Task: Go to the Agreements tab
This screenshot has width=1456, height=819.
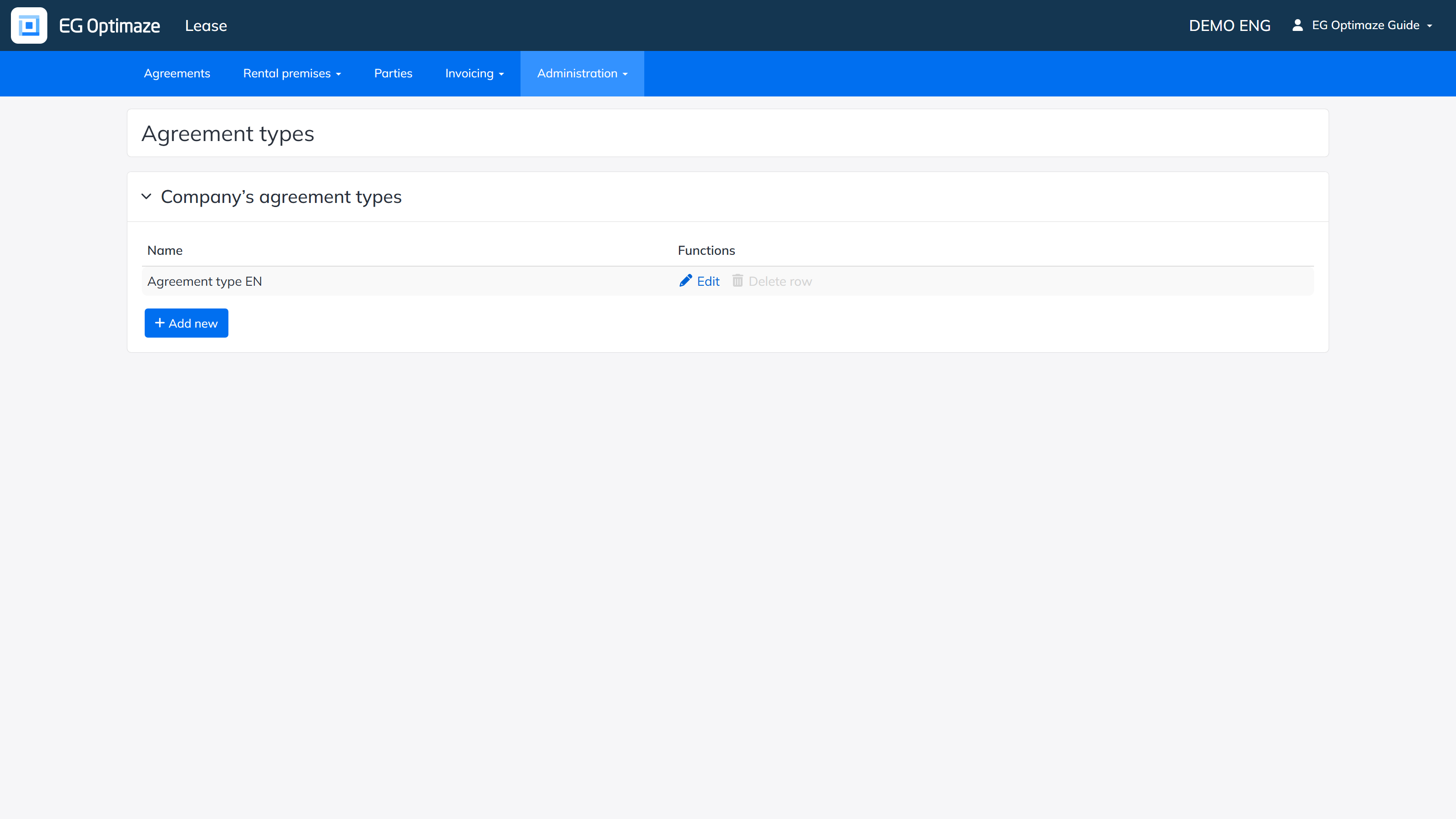Action: (x=177, y=73)
